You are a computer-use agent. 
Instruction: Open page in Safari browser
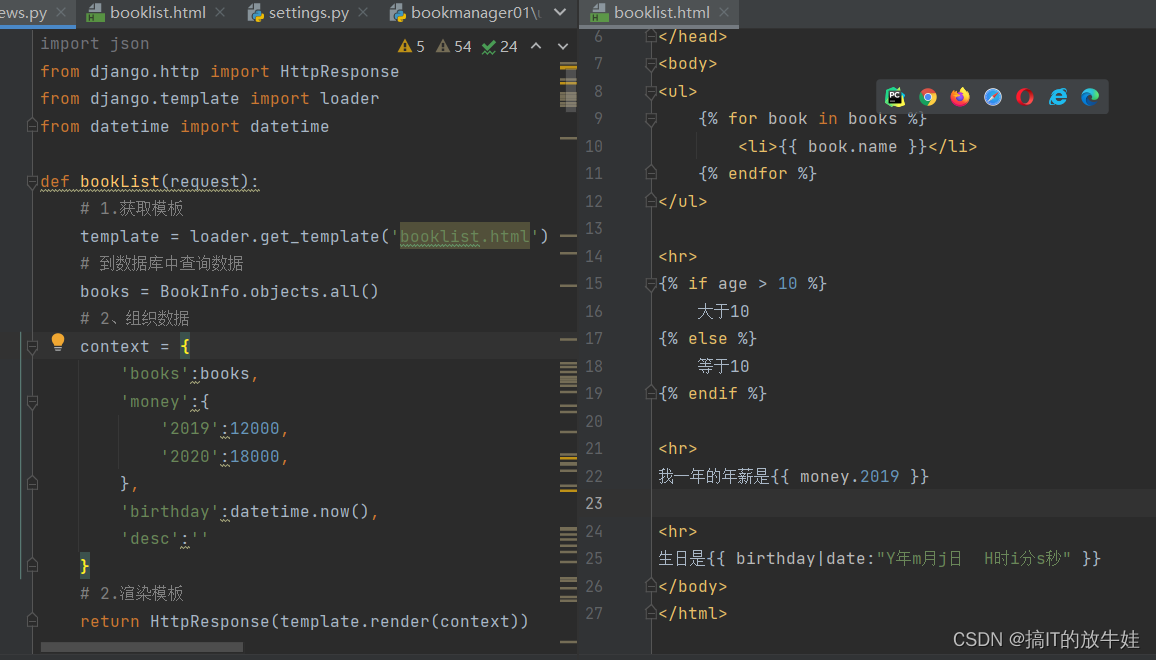(993, 97)
